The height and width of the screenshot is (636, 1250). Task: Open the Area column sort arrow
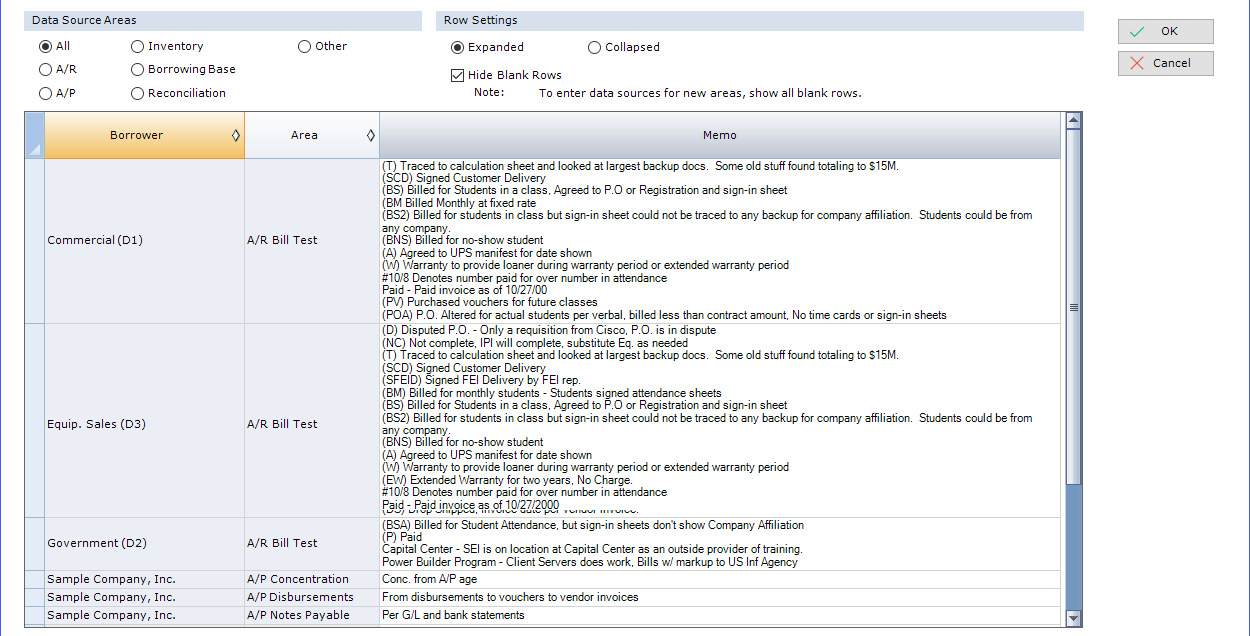(x=371, y=136)
